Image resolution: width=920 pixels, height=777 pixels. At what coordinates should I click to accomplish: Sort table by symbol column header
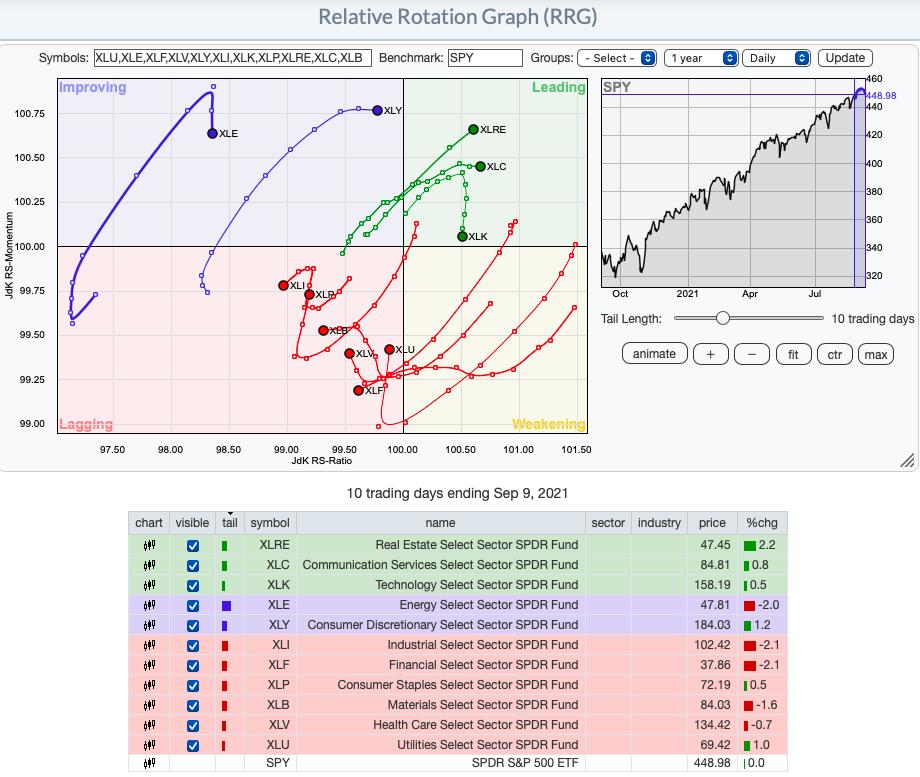tap(270, 523)
